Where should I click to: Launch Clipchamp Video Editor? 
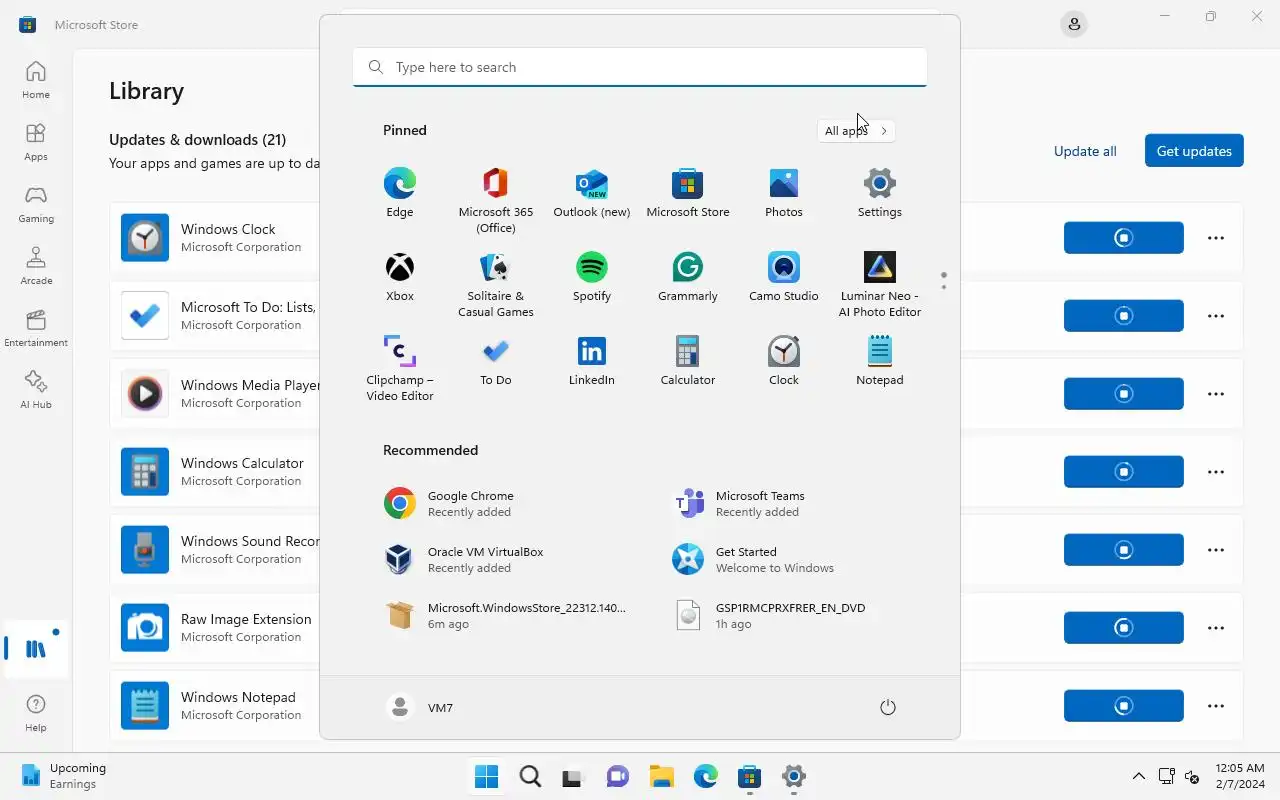(400, 369)
